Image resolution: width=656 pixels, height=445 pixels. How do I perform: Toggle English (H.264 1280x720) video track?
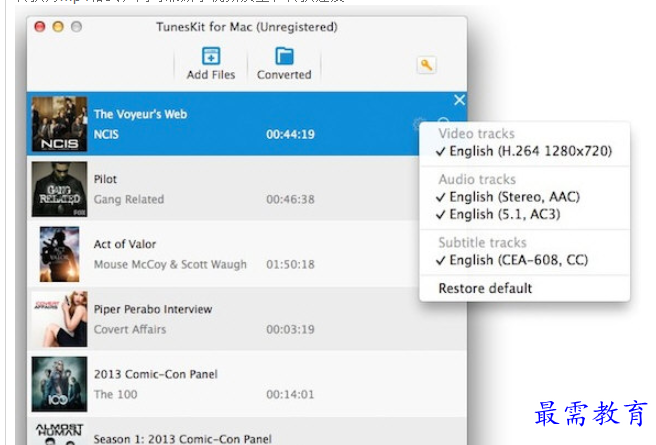[524, 151]
